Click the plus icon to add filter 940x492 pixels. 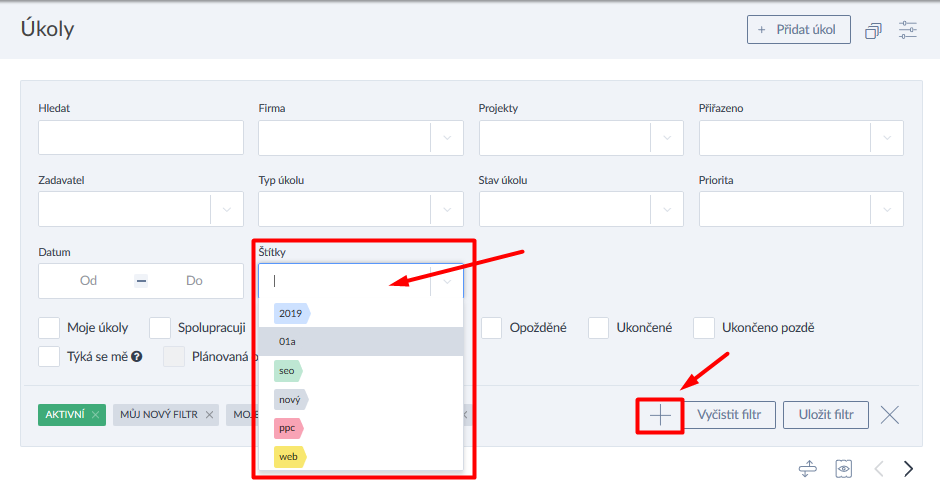pos(660,415)
